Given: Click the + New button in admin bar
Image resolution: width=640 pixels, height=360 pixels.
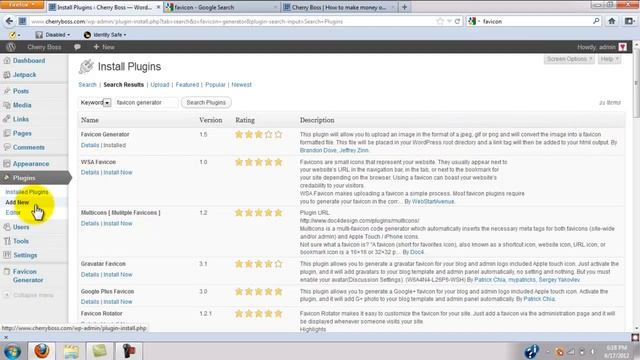Looking at the screenshot, I should pos(104,47).
